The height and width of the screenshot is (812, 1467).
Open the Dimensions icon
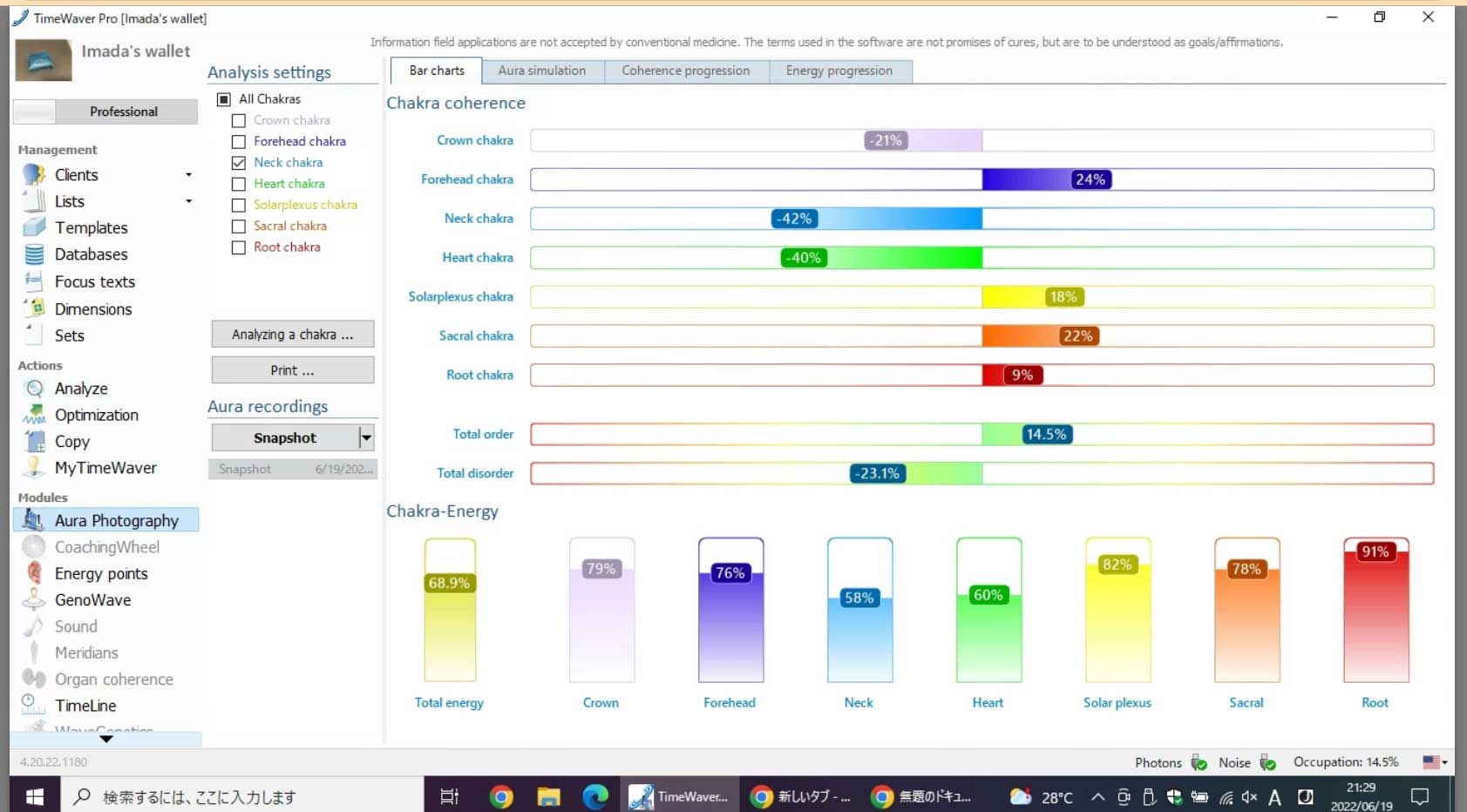click(34, 308)
